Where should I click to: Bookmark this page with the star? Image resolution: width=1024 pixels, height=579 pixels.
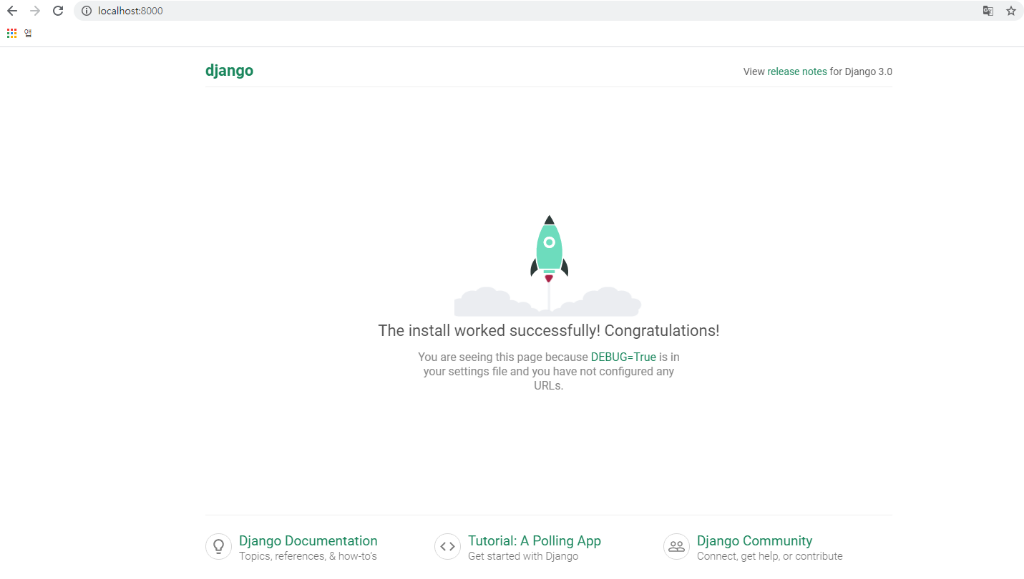[1011, 11]
